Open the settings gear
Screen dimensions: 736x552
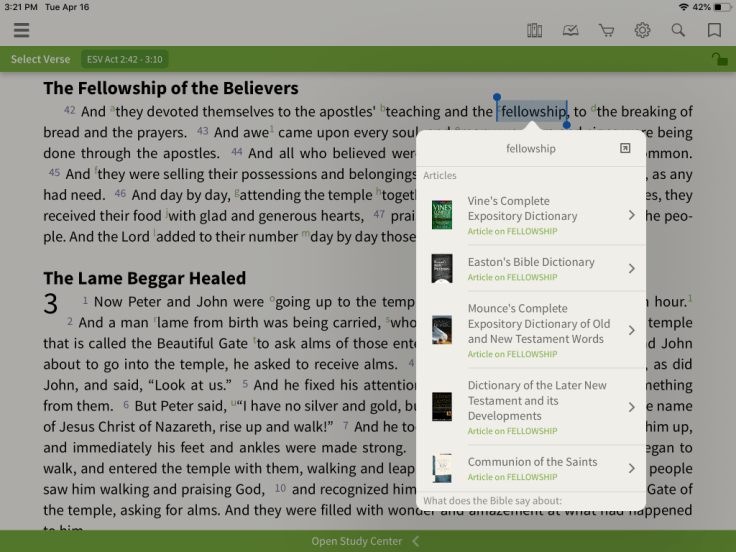pos(642,30)
